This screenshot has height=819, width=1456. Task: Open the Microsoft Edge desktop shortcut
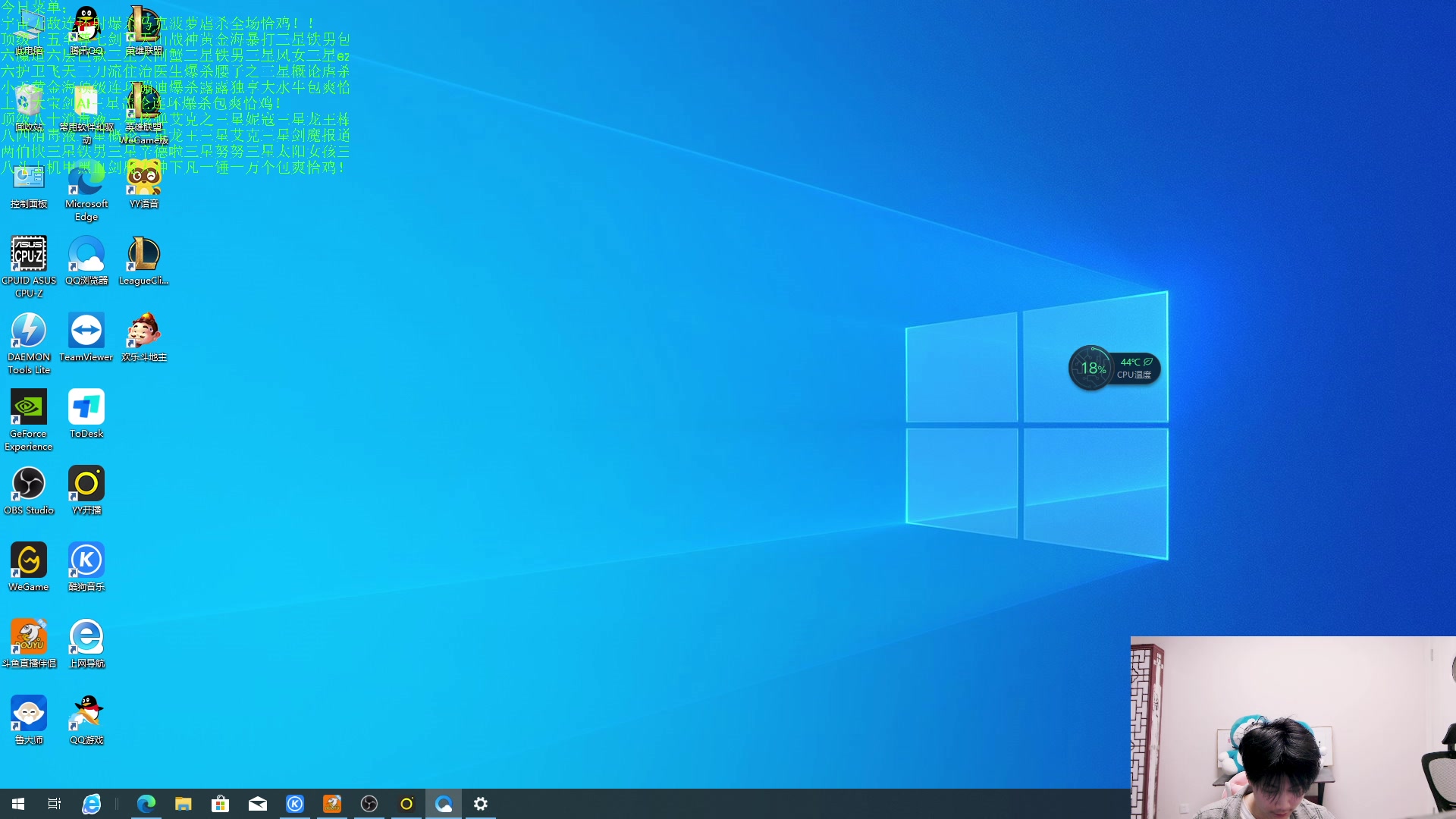tap(86, 182)
